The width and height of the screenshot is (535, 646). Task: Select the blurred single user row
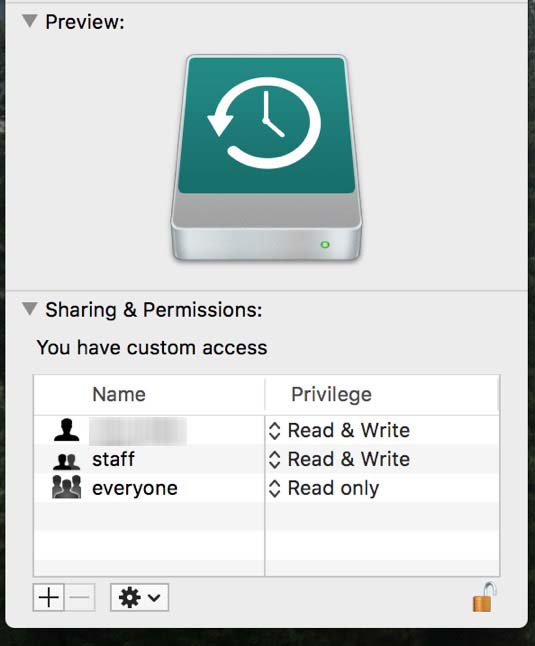click(266, 431)
